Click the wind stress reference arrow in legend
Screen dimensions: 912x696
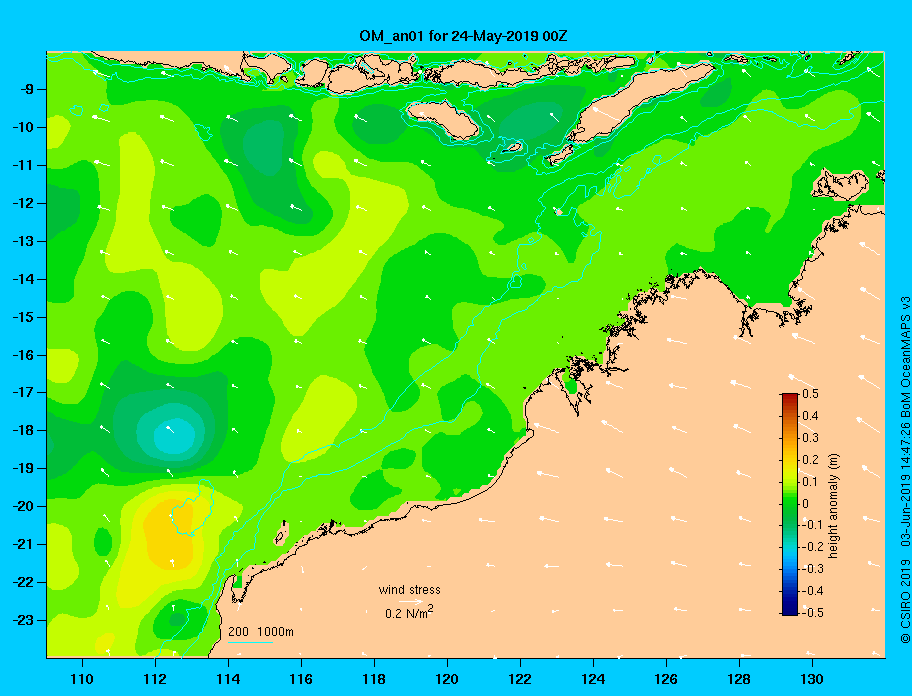411,602
